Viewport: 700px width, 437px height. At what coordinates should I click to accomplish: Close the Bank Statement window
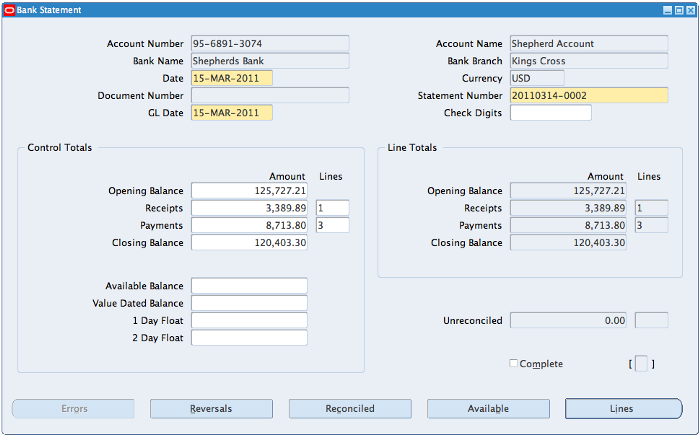pyautogui.click(x=691, y=10)
